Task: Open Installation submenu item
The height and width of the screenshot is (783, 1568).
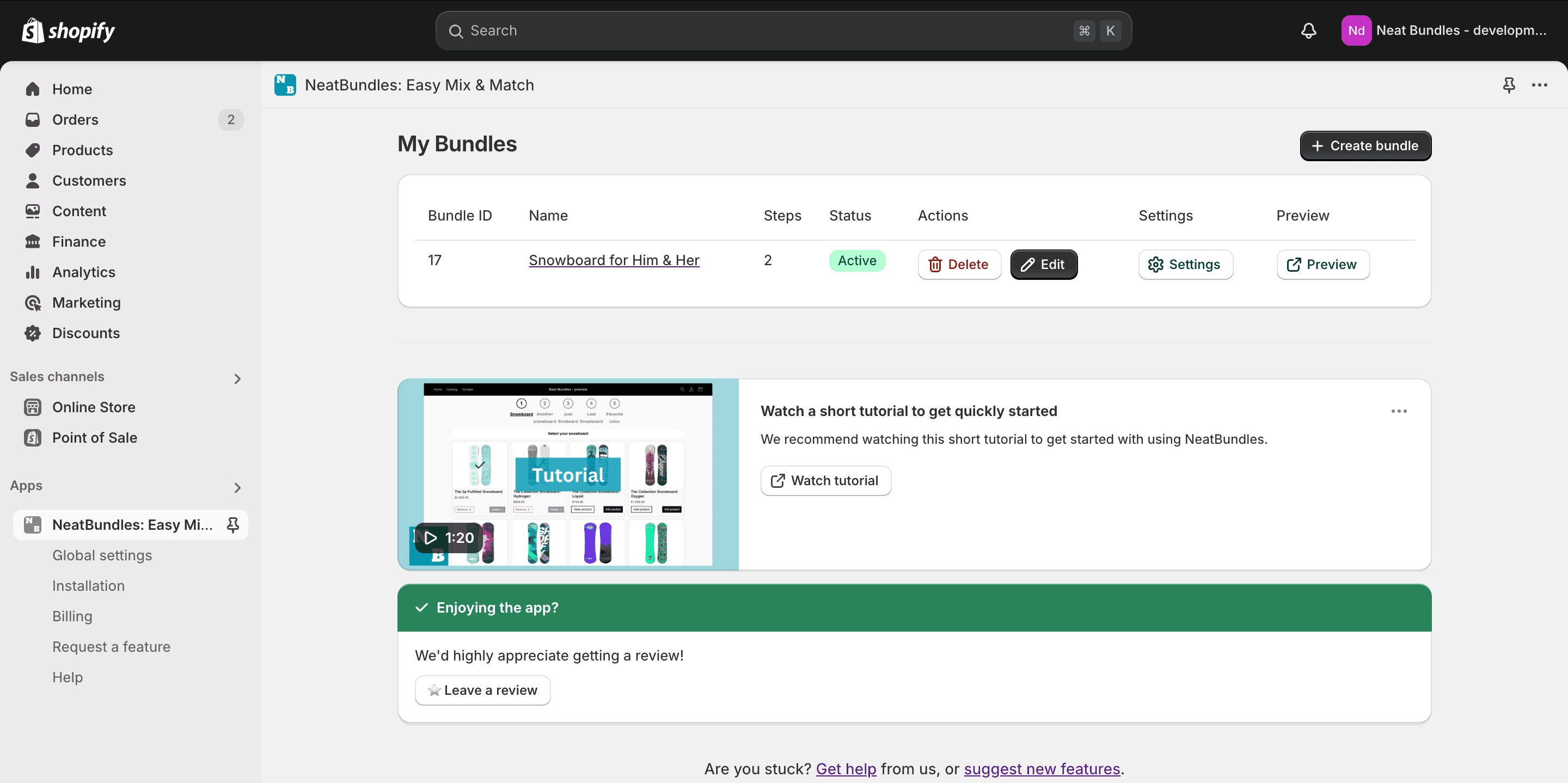Action: [x=88, y=585]
